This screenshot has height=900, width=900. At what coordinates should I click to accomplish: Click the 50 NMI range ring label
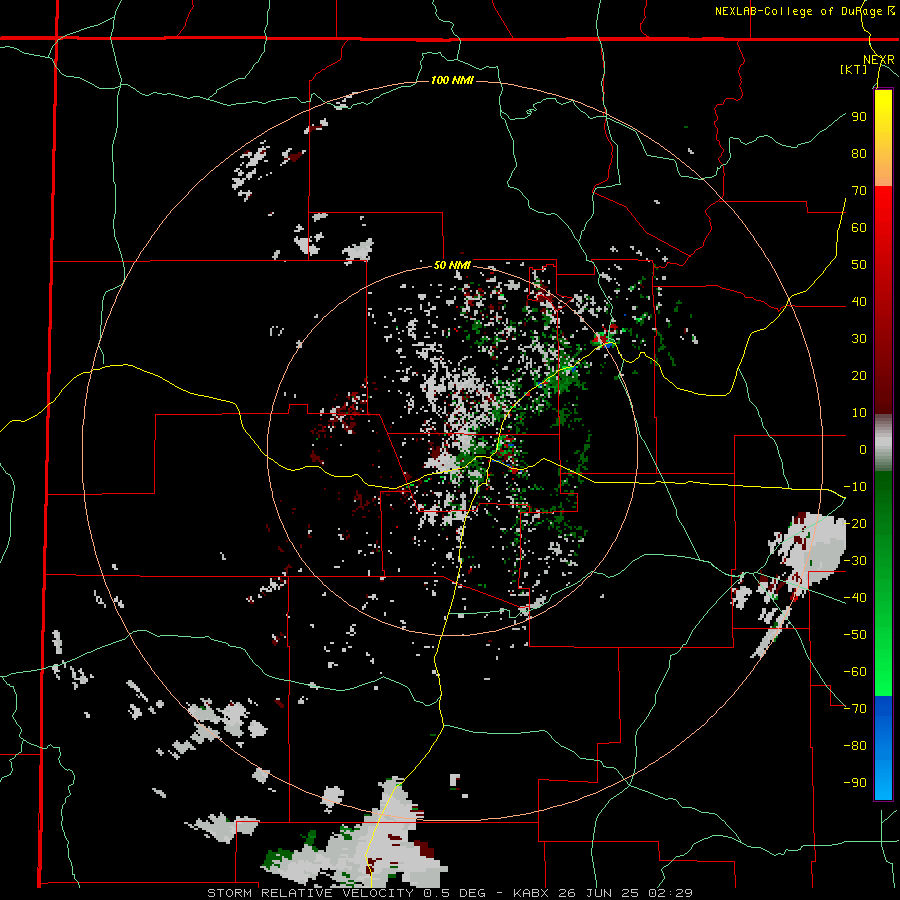point(452,265)
